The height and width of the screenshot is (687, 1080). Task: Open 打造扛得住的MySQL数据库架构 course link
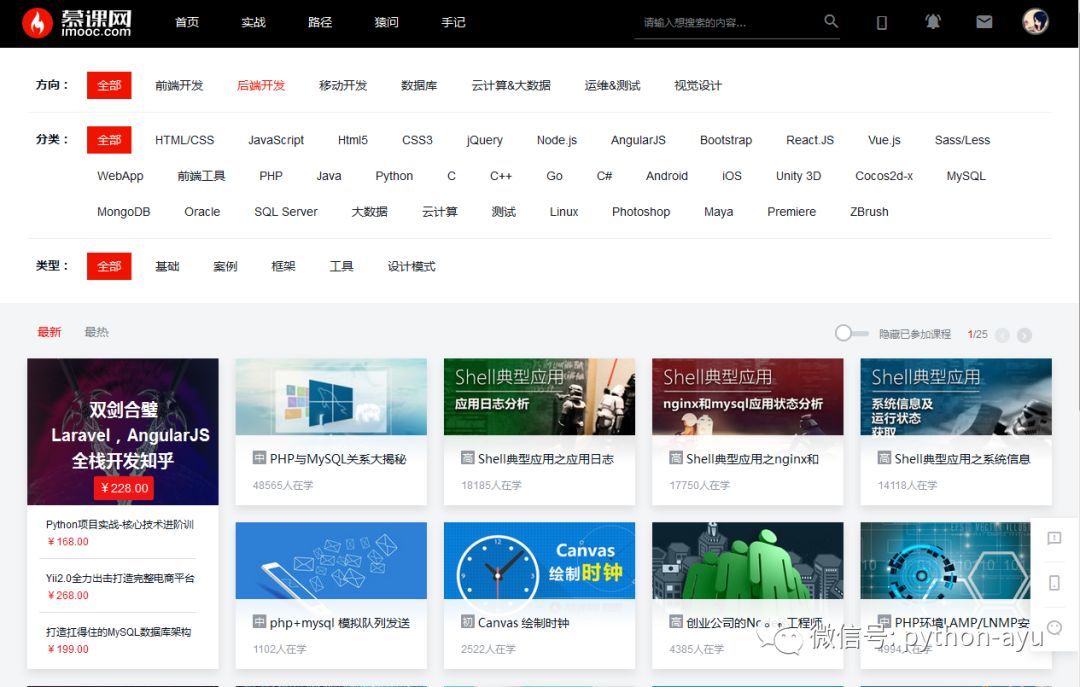point(118,632)
